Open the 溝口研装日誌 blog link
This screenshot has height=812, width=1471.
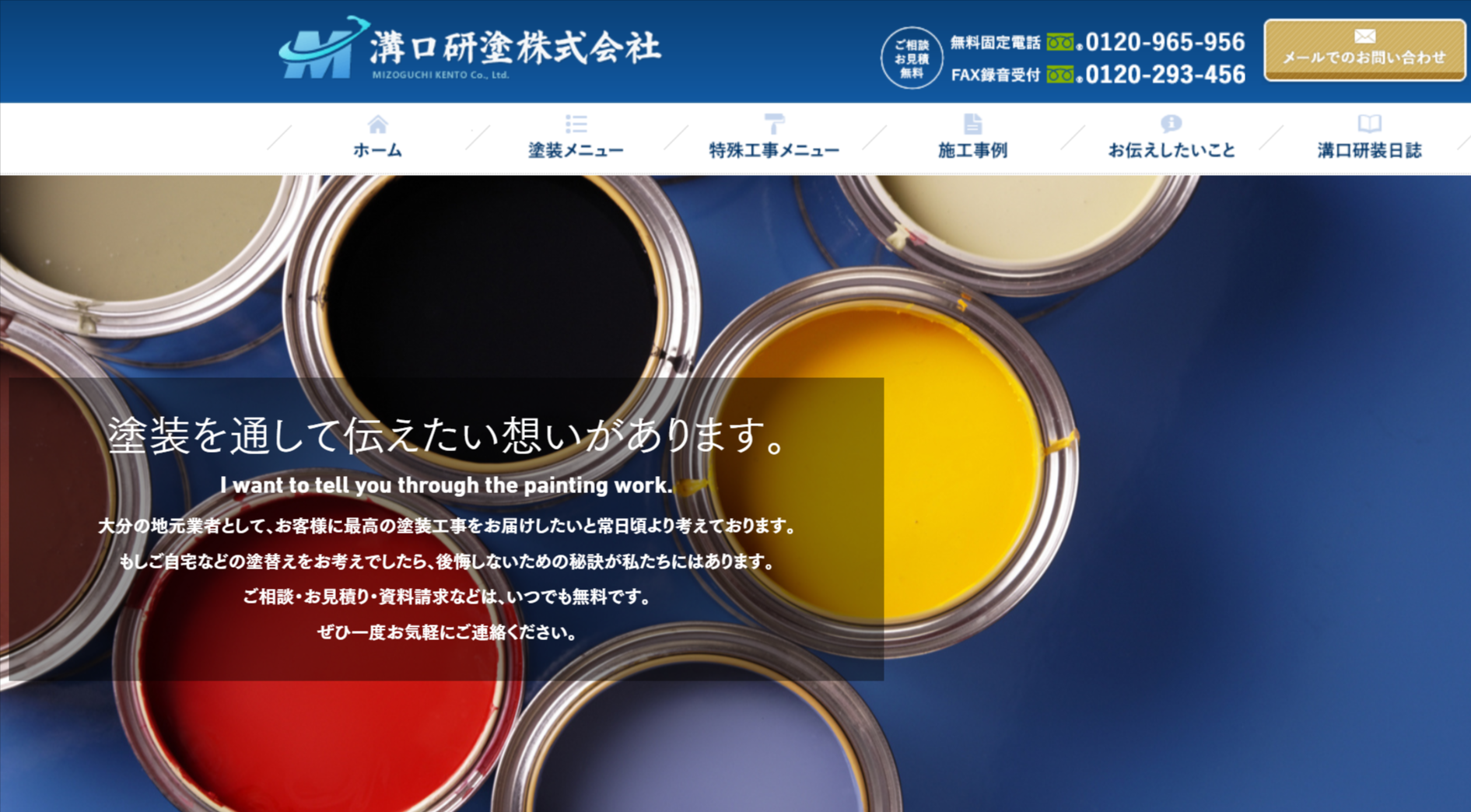[x=1369, y=150]
